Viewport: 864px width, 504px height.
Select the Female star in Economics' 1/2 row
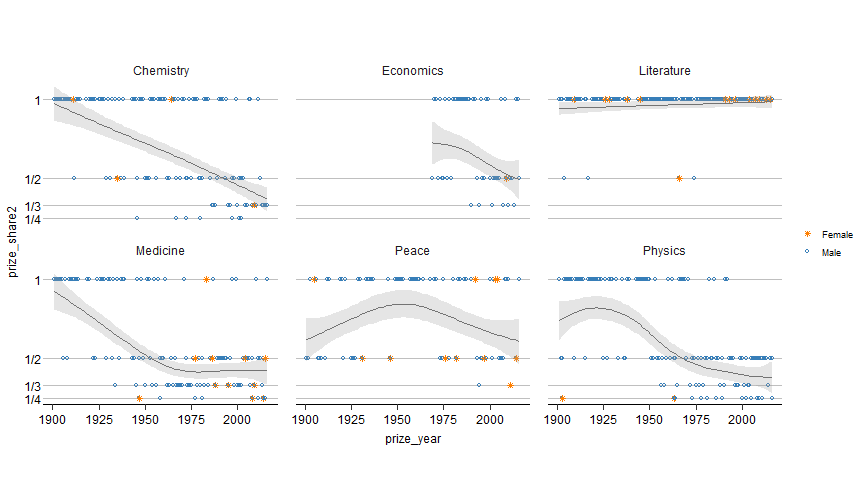click(x=507, y=178)
